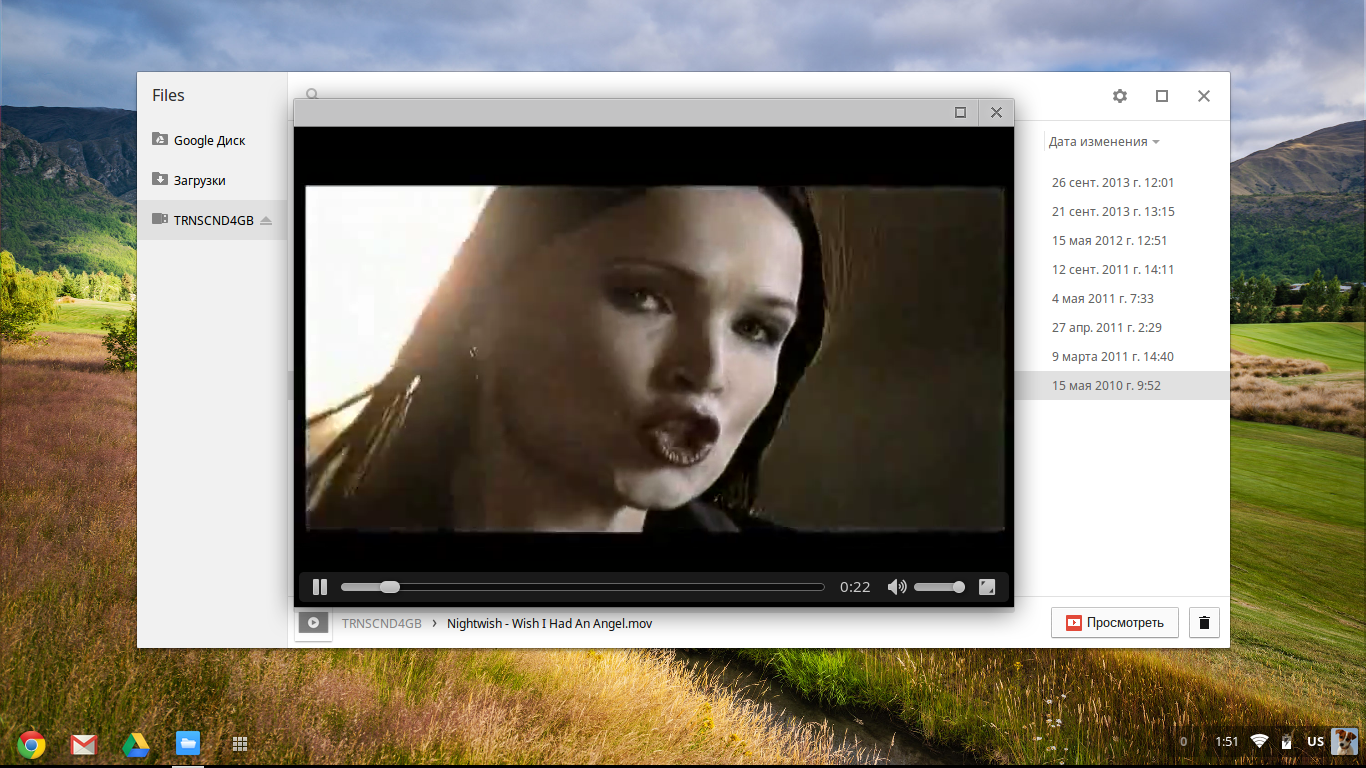
Task: Open Files app settings gear
Action: [x=1120, y=96]
